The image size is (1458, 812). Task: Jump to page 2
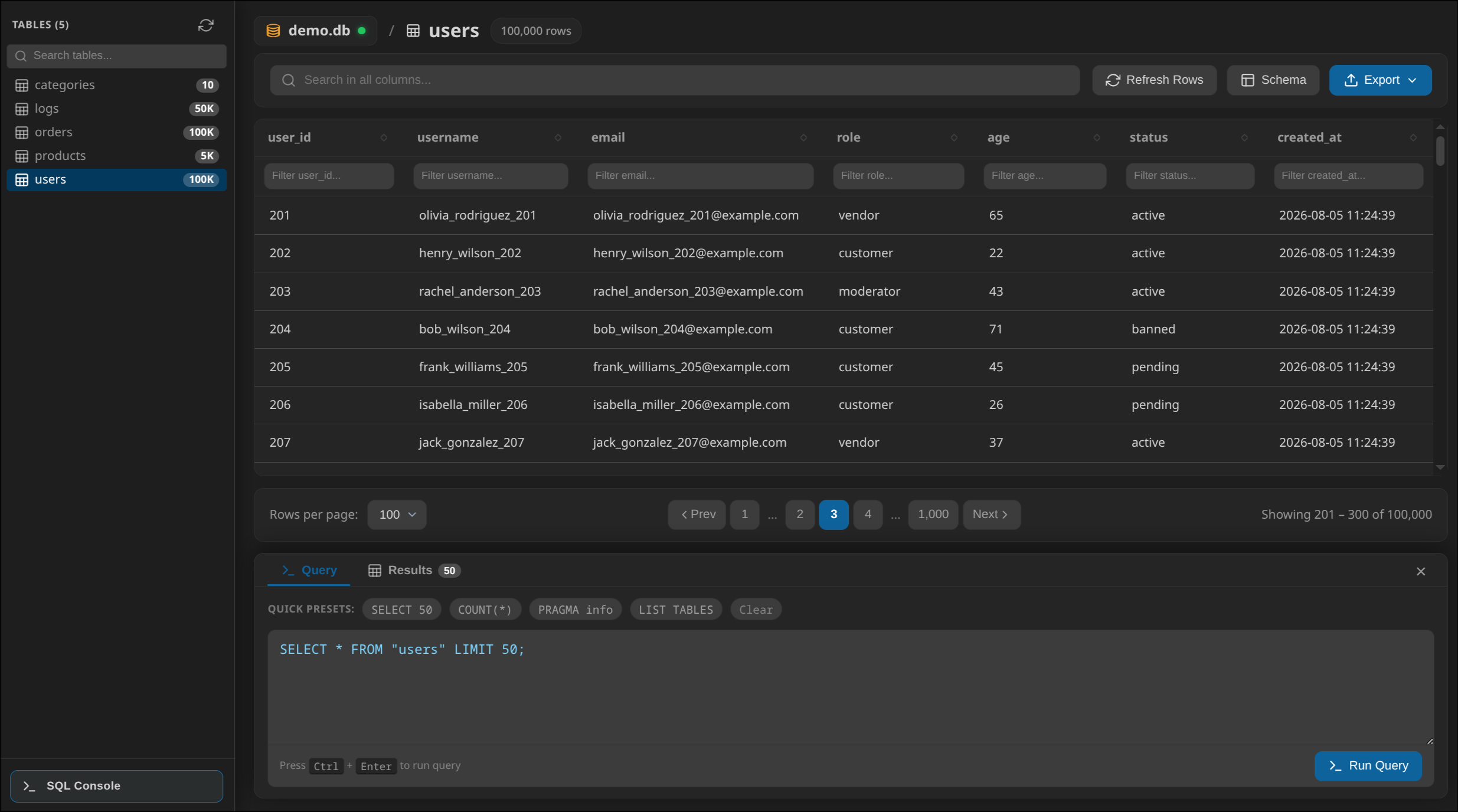coord(800,515)
